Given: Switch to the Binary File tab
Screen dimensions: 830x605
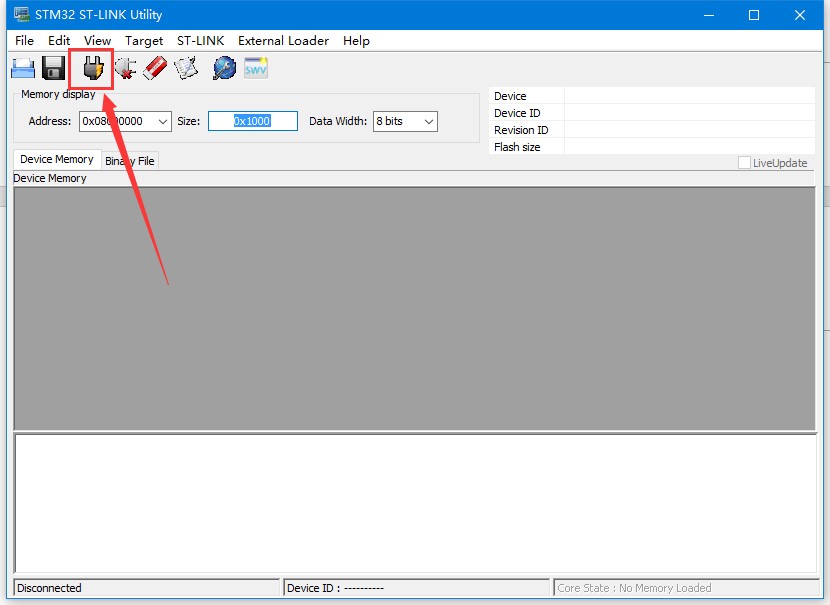Looking at the screenshot, I should 131,161.
